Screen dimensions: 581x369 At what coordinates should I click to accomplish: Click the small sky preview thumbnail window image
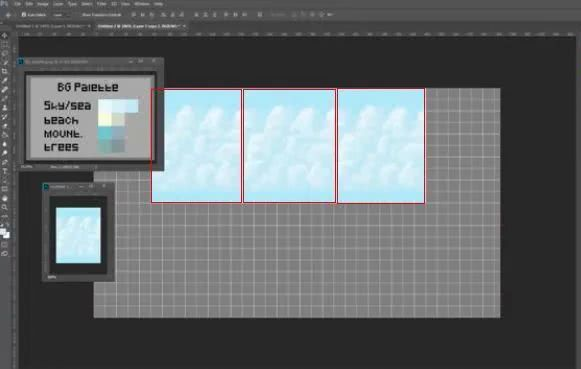[x=78, y=235]
